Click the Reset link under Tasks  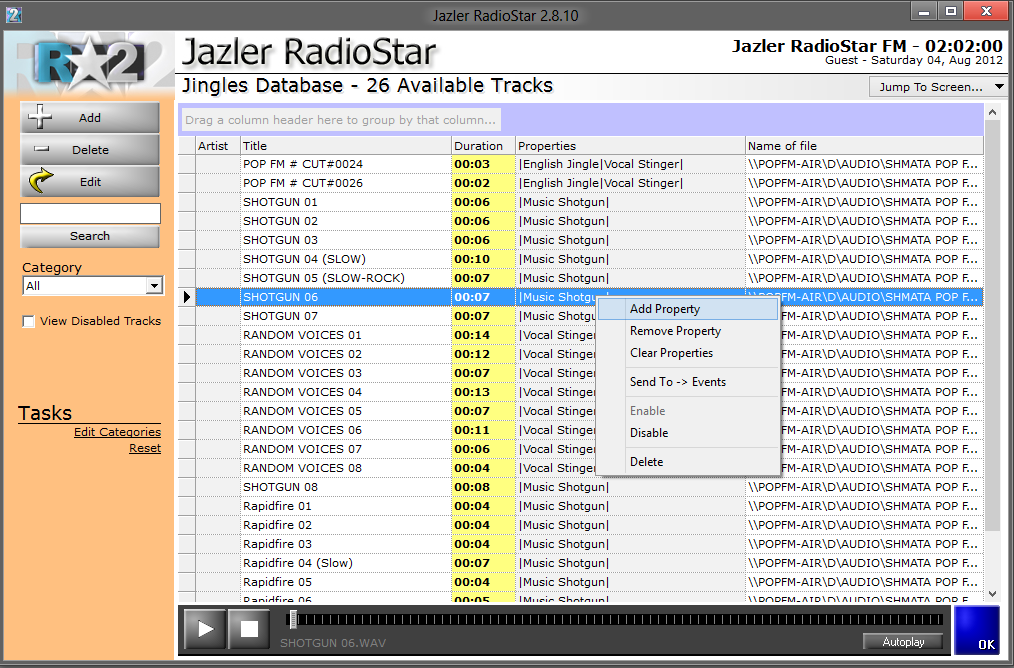click(x=145, y=448)
